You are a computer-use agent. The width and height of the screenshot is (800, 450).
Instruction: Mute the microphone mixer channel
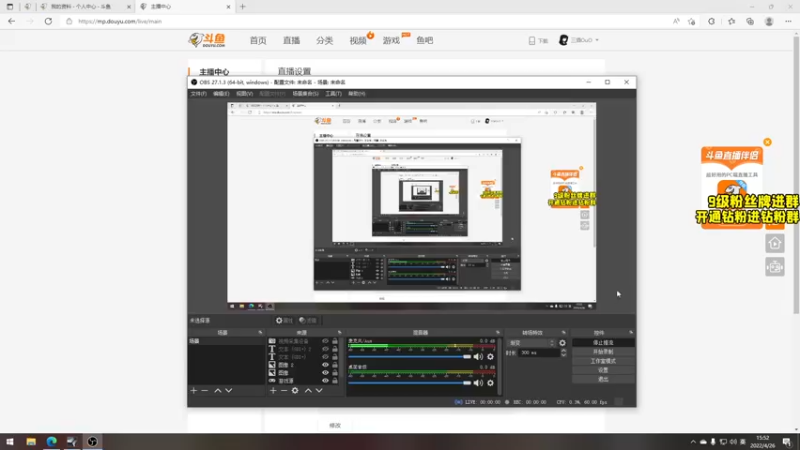(x=478, y=357)
